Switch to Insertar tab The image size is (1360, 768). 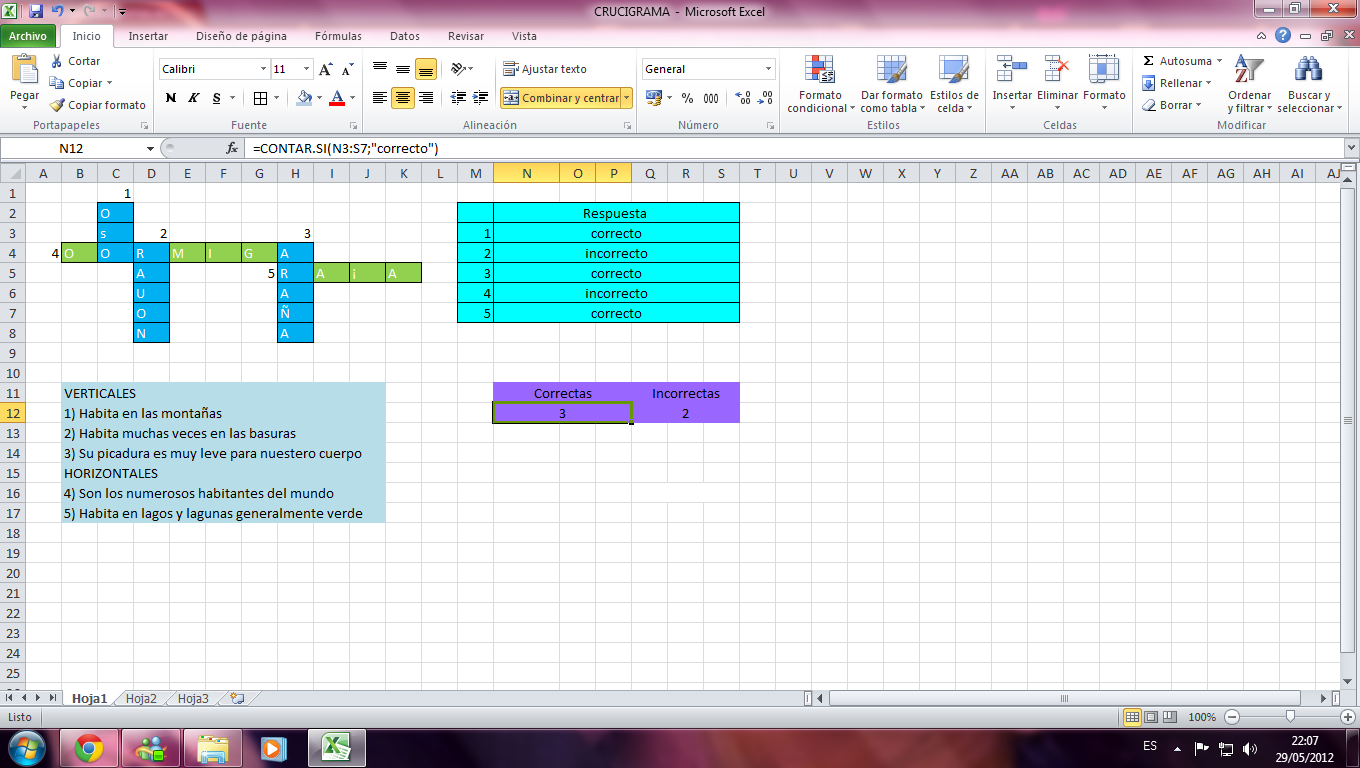tap(148, 36)
